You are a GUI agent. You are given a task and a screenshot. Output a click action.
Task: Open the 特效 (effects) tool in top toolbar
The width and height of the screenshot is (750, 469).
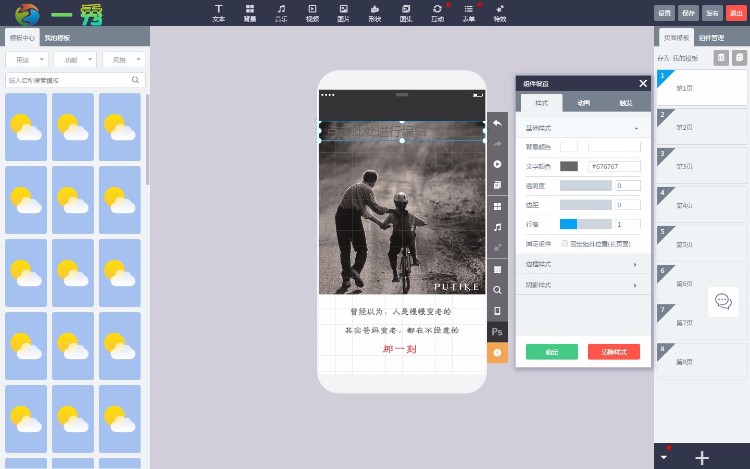[500, 13]
